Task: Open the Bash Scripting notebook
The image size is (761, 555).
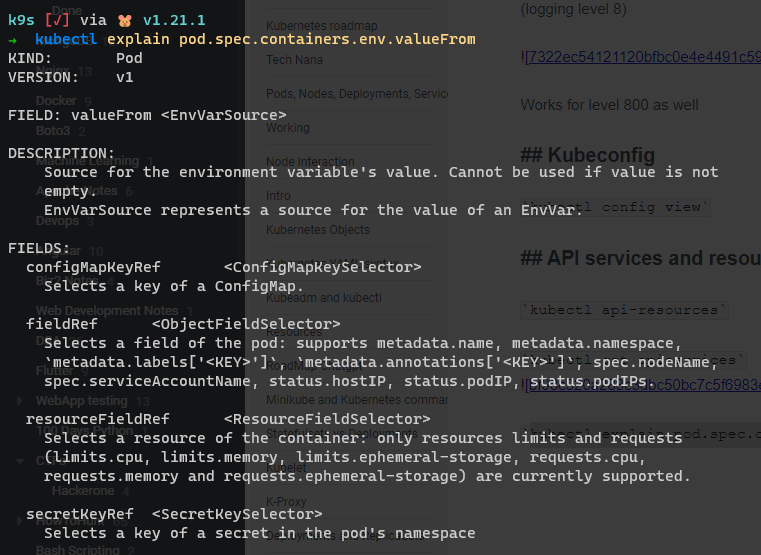Action: coord(78,550)
